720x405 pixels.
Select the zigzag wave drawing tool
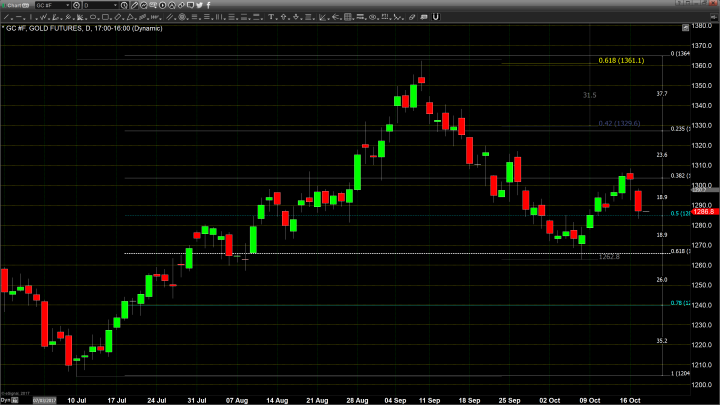pyautogui.click(x=44, y=17)
